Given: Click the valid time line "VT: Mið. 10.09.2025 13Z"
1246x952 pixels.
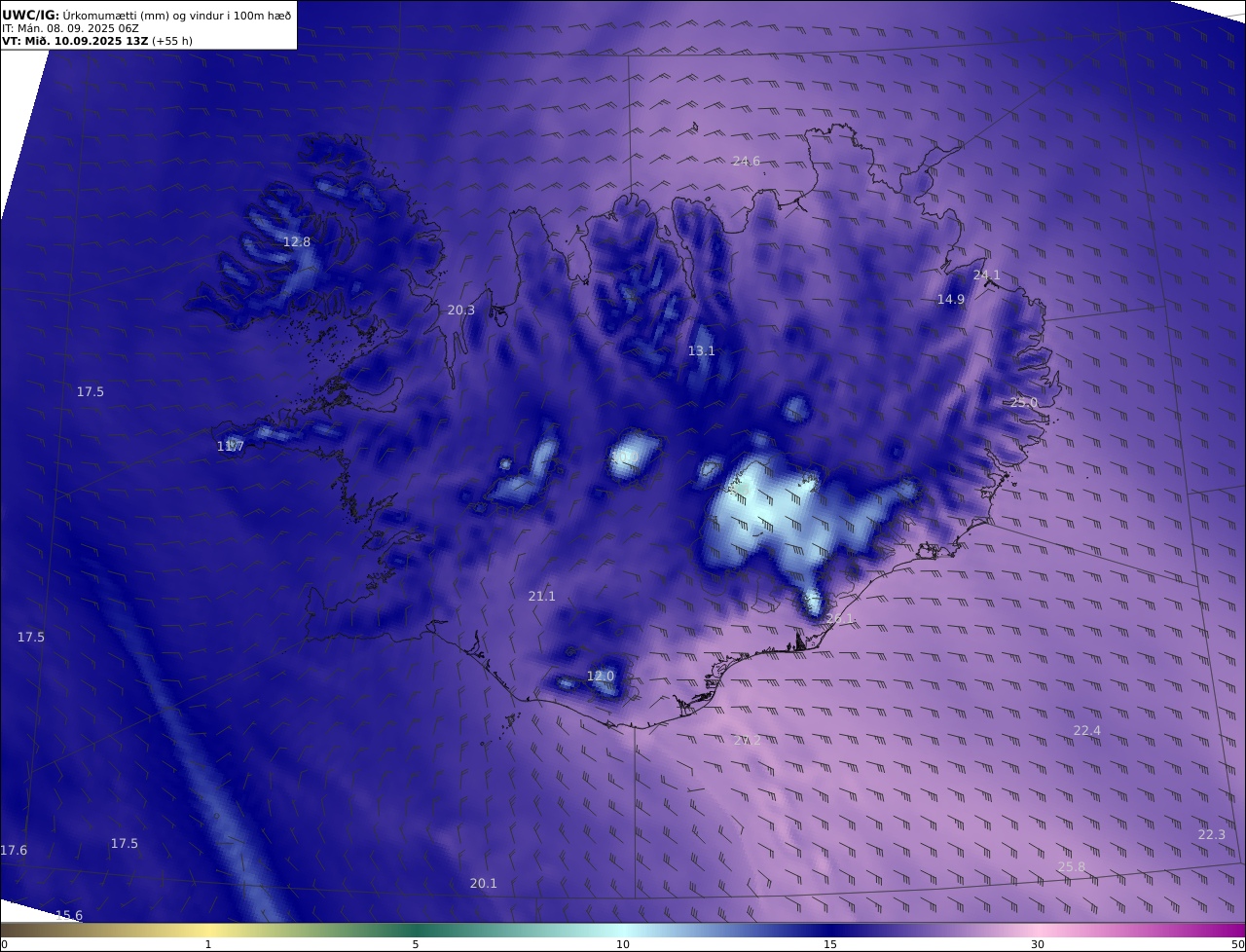Looking at the screenshot, I should pyautogui.click(x=75, y=42).
